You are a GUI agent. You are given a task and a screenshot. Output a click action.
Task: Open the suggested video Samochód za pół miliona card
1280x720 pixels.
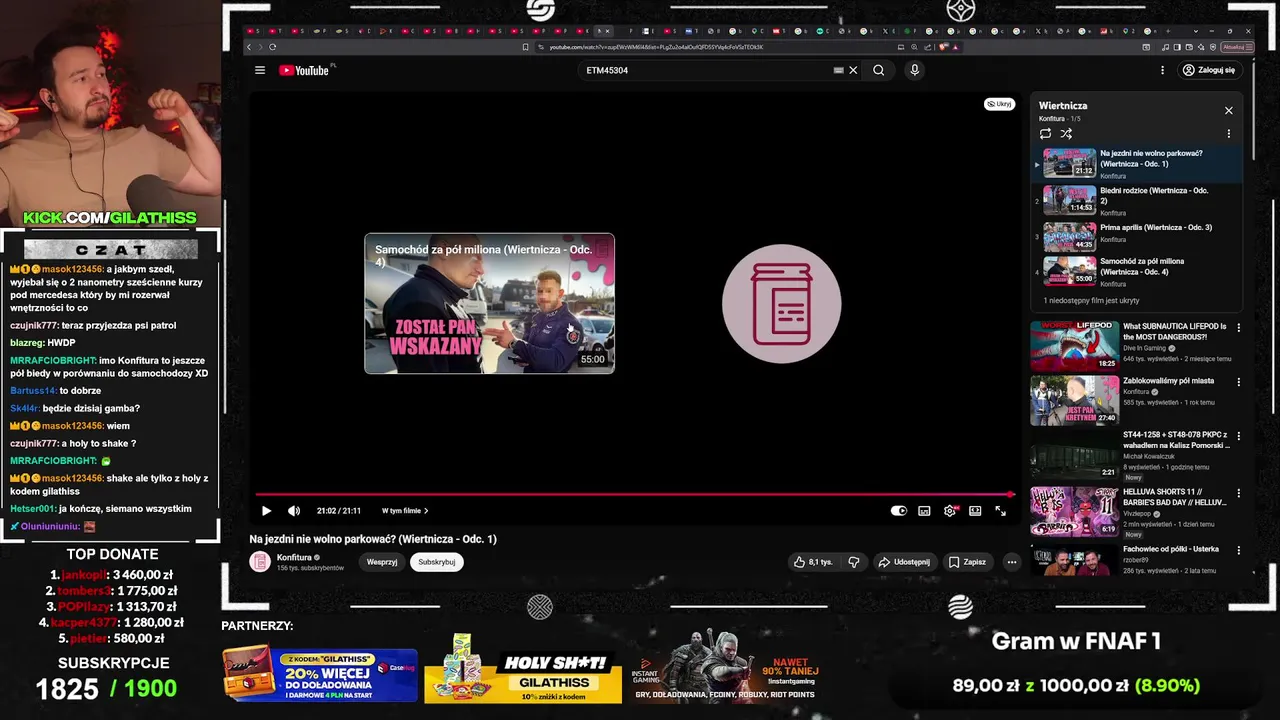pos(489,303)
